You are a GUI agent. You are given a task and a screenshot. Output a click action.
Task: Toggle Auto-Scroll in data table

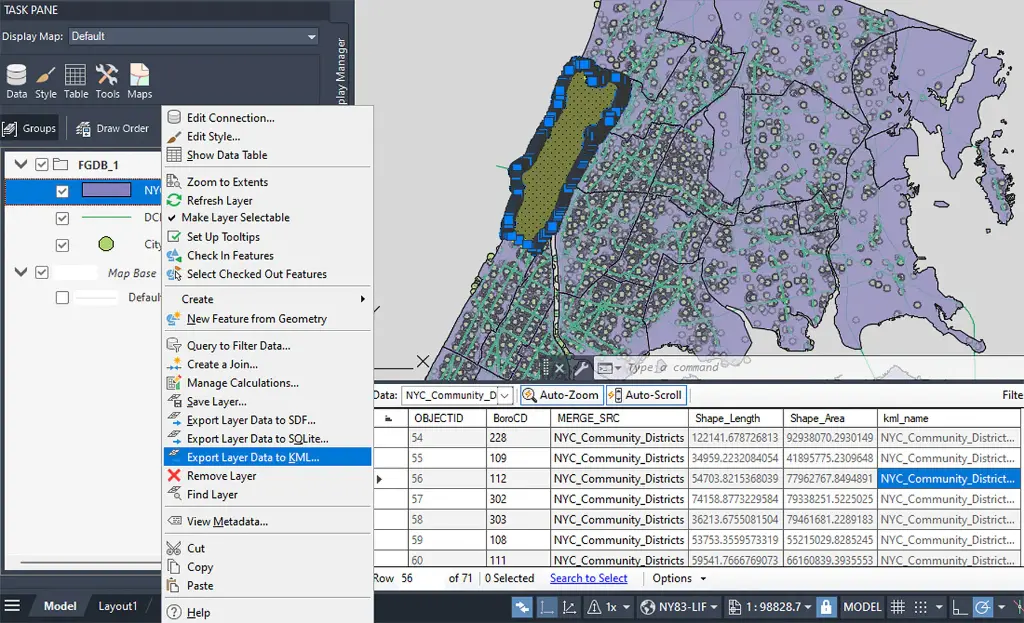645,395
